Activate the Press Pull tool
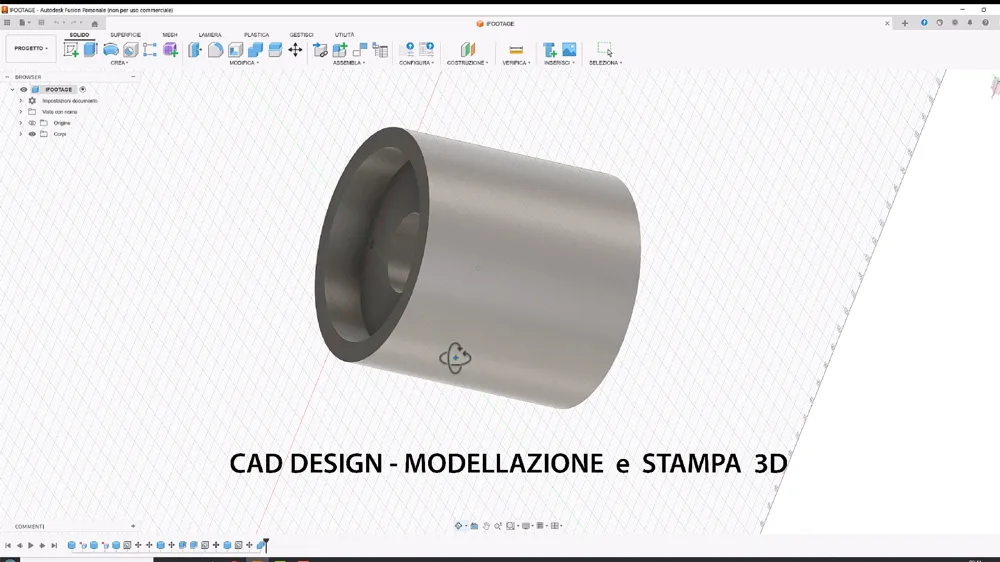Viewport: 1000px width, 562px height. [x=195, y=50]
